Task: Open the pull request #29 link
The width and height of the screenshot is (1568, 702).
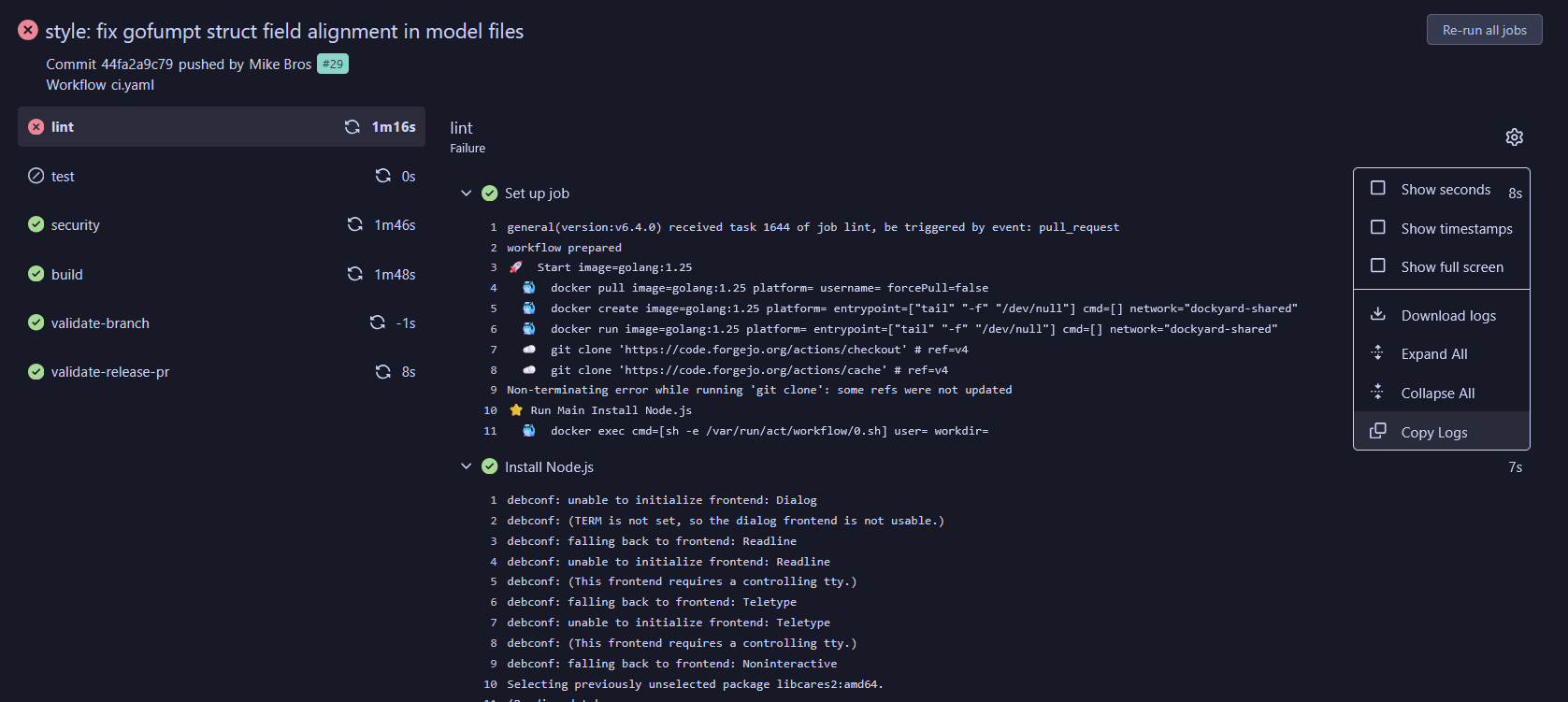Action: [333, 64]
